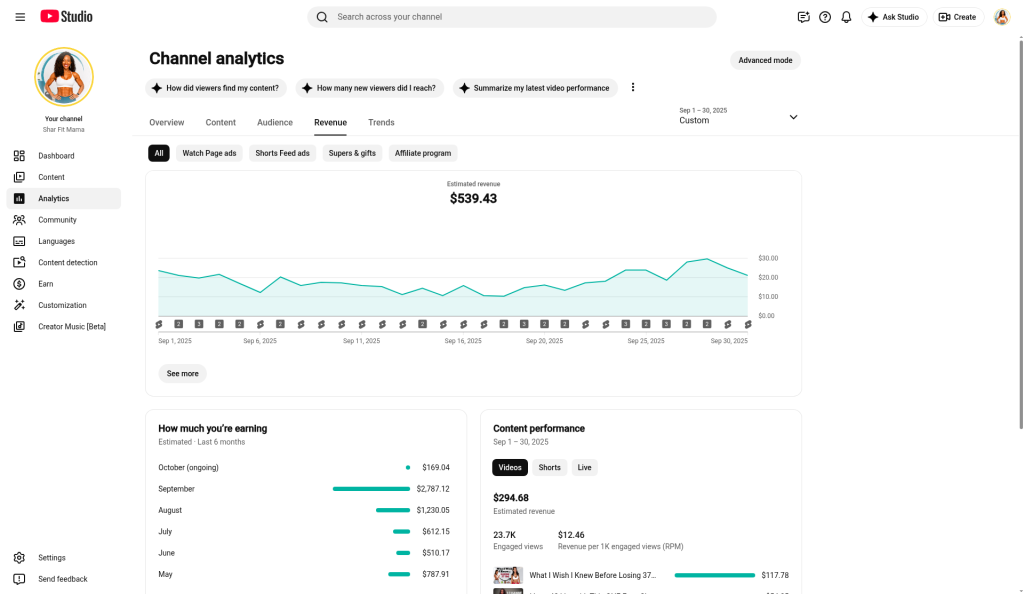1024x594 pixels.
Task: Open Settings in the sidebar
Action: point(64,558)
